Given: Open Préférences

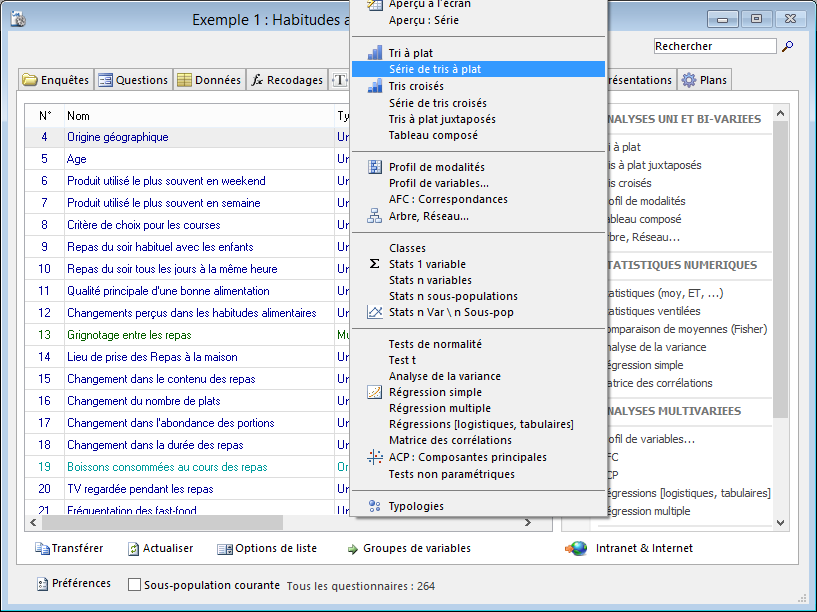Looking at the screenshot, I should (x=81, y=583).
